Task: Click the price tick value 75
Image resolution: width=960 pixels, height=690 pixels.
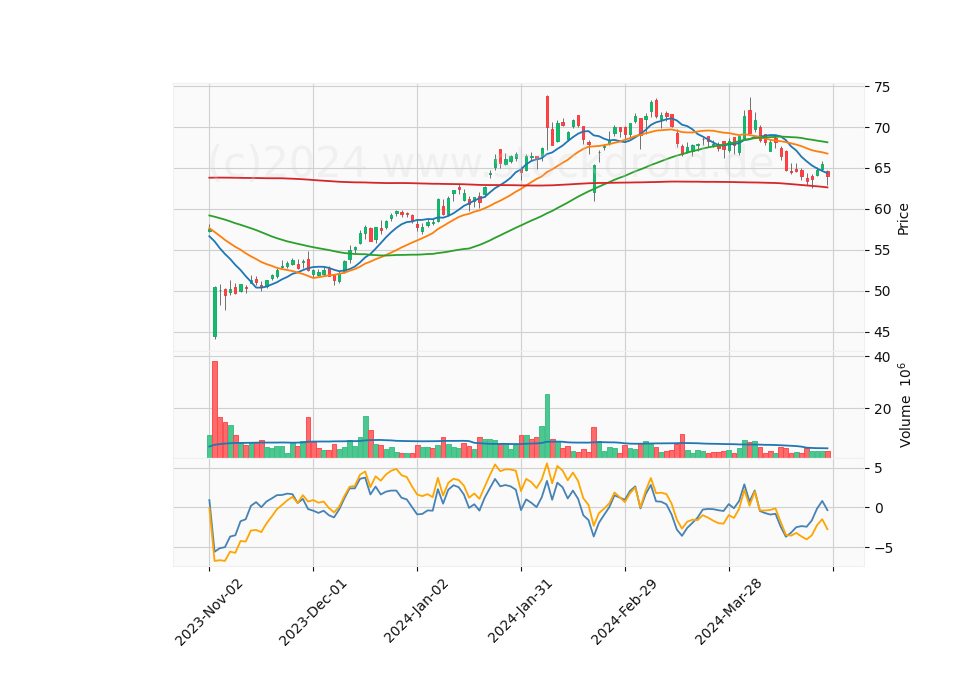Action: [882, 87]
